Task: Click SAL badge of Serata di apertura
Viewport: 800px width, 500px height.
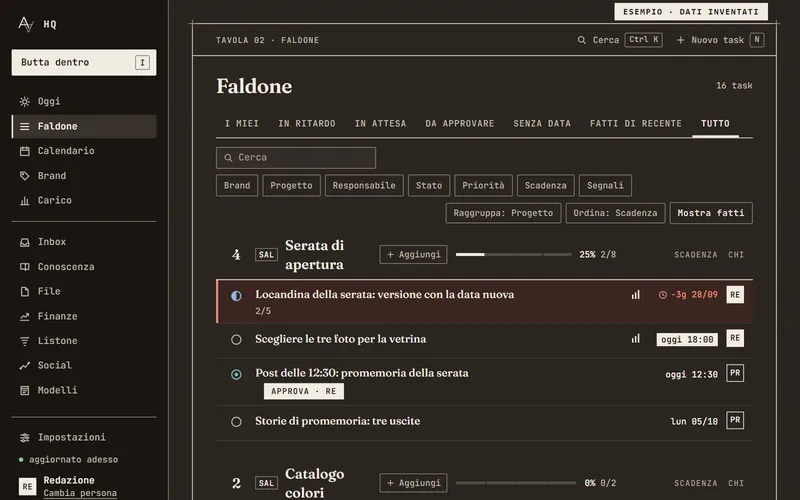Action: 266,255
